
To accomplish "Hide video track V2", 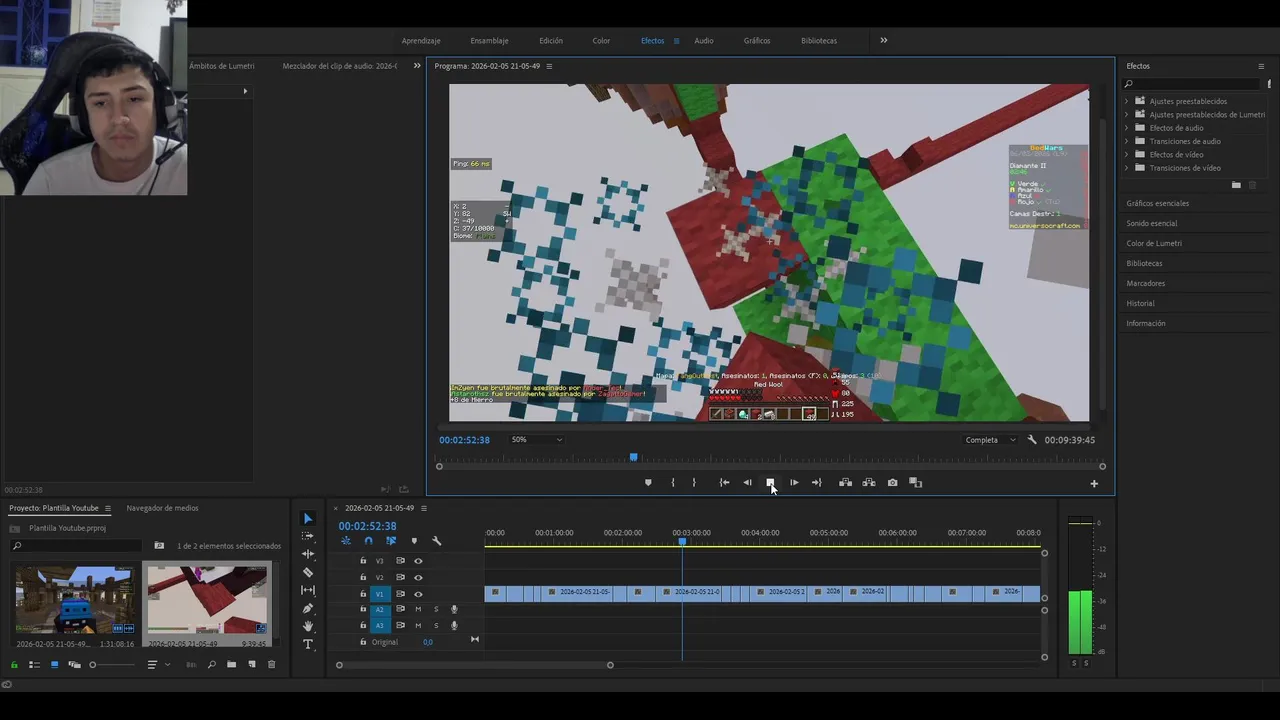I will 418,577.
